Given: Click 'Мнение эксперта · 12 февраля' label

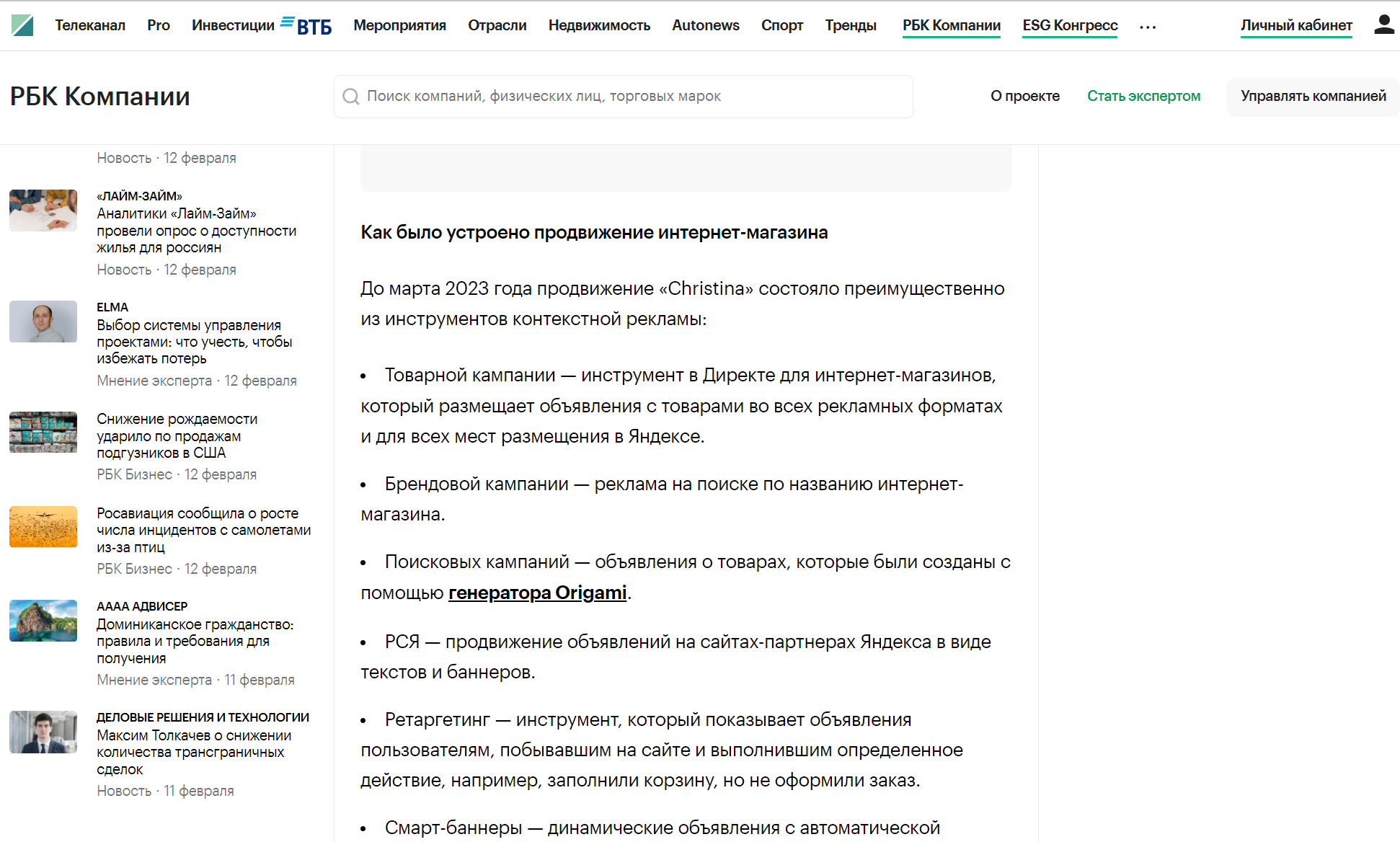Looking at the screenshot, I should click(197, 381).
